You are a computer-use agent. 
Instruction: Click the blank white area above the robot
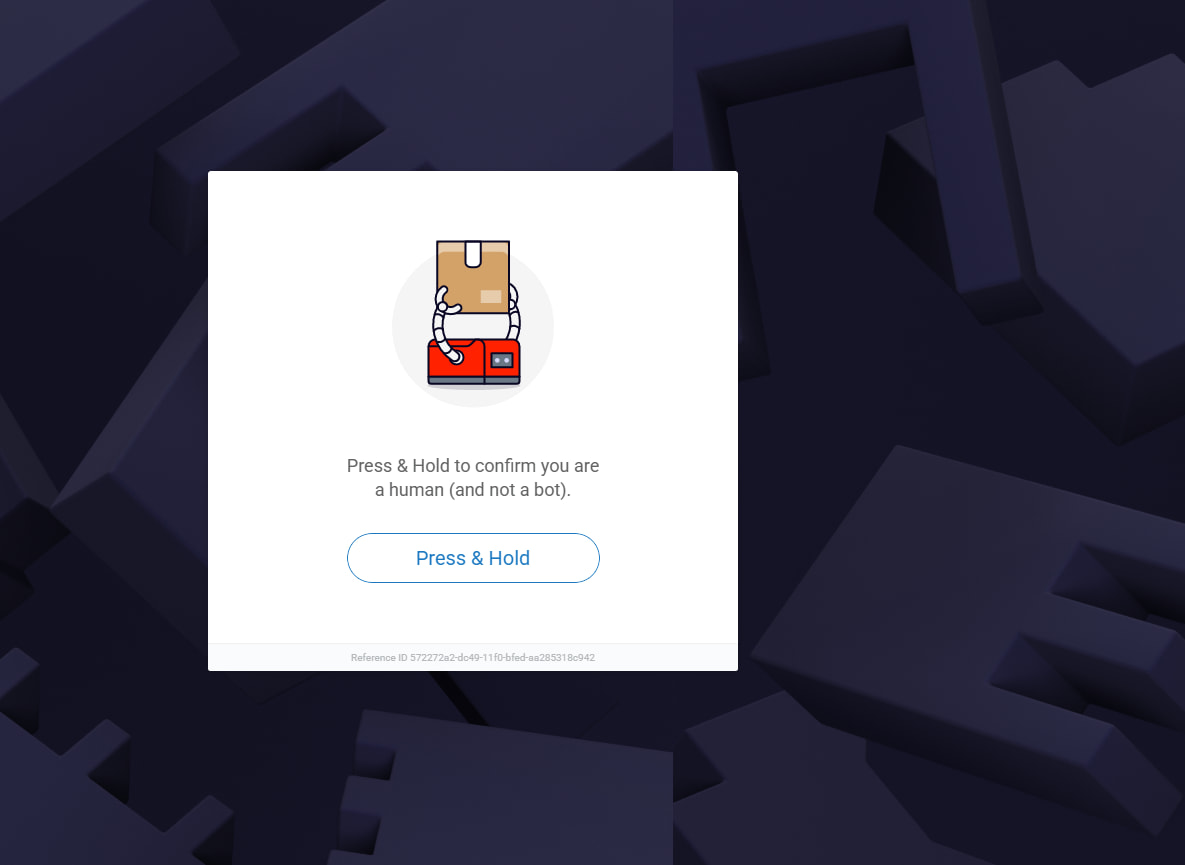(x=473, y=204)
